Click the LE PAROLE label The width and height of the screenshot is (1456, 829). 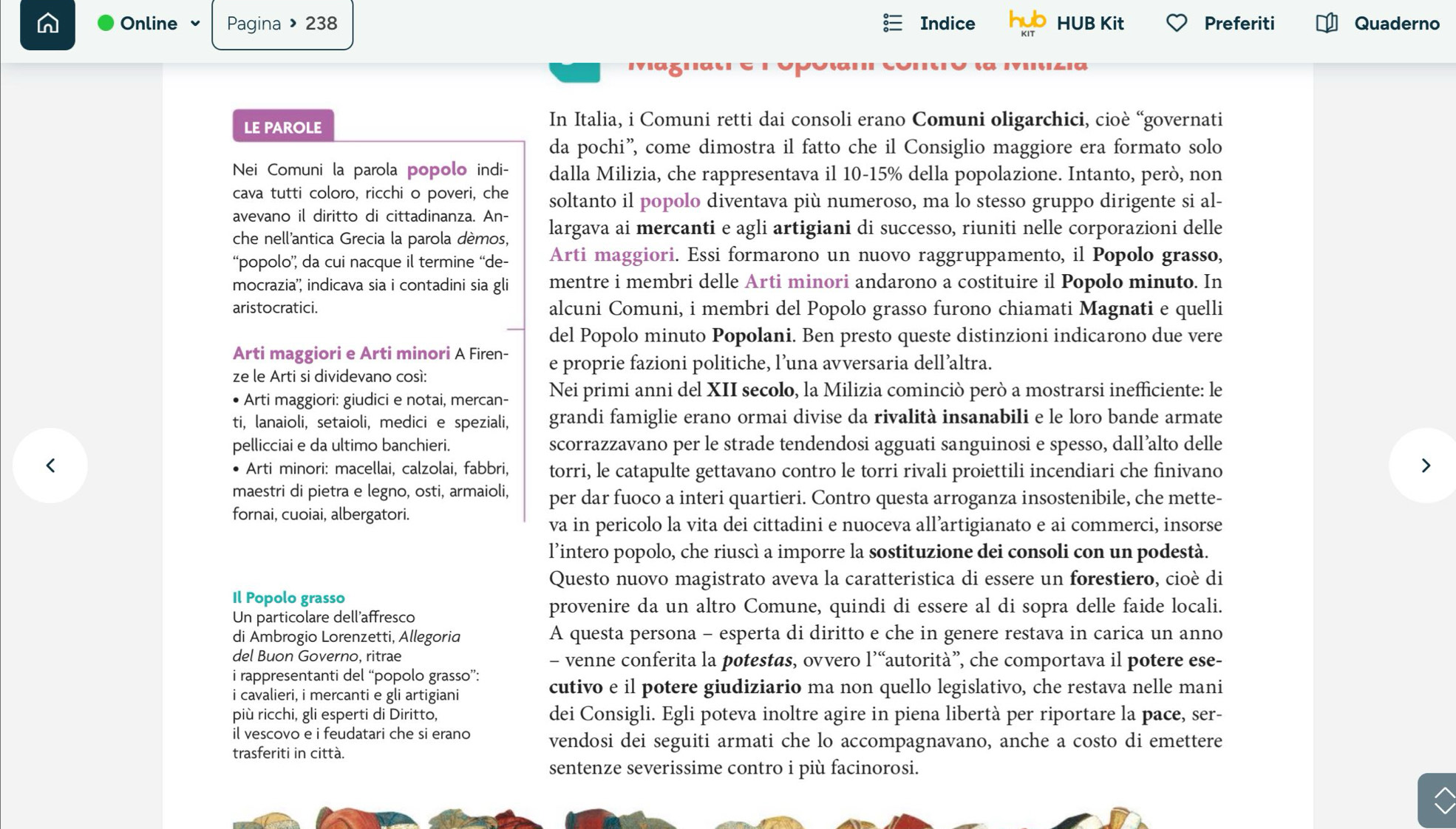283,126
